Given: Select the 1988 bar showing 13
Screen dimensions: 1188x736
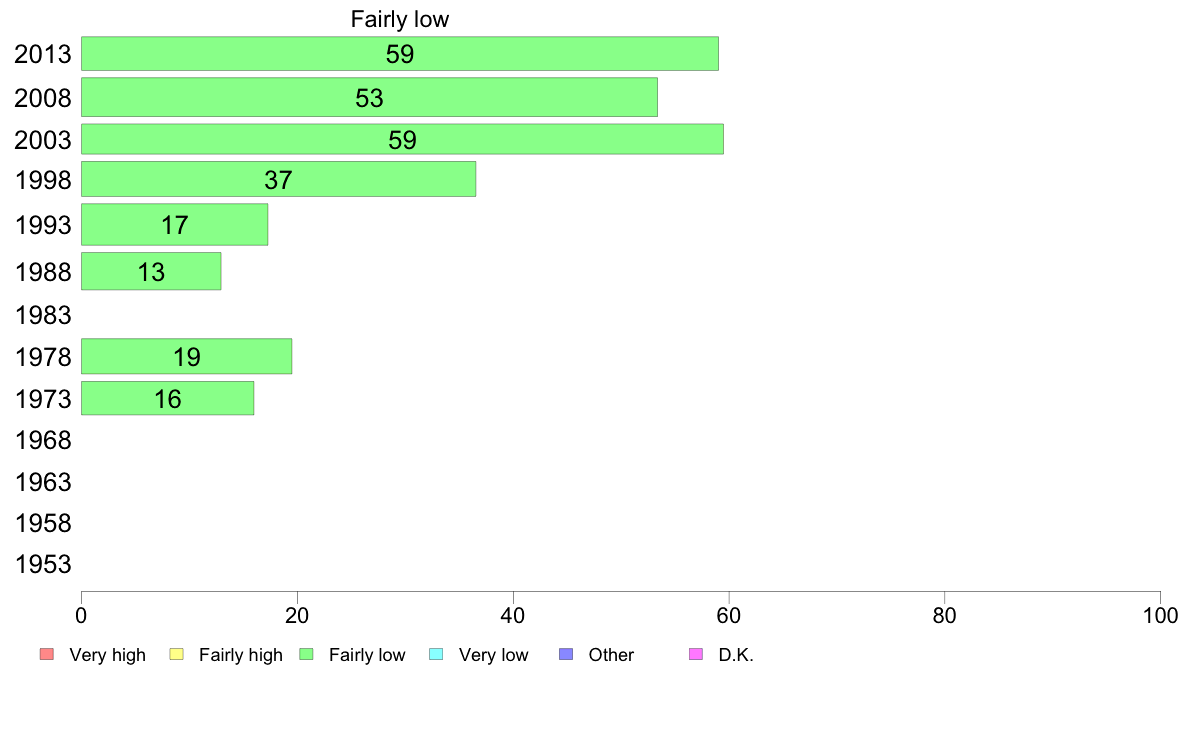Looking at the screenshot, I should pos(152,271).
